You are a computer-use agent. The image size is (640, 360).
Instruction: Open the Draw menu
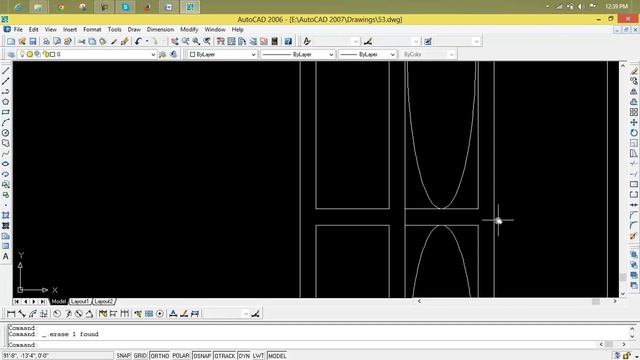click(134, 29)
